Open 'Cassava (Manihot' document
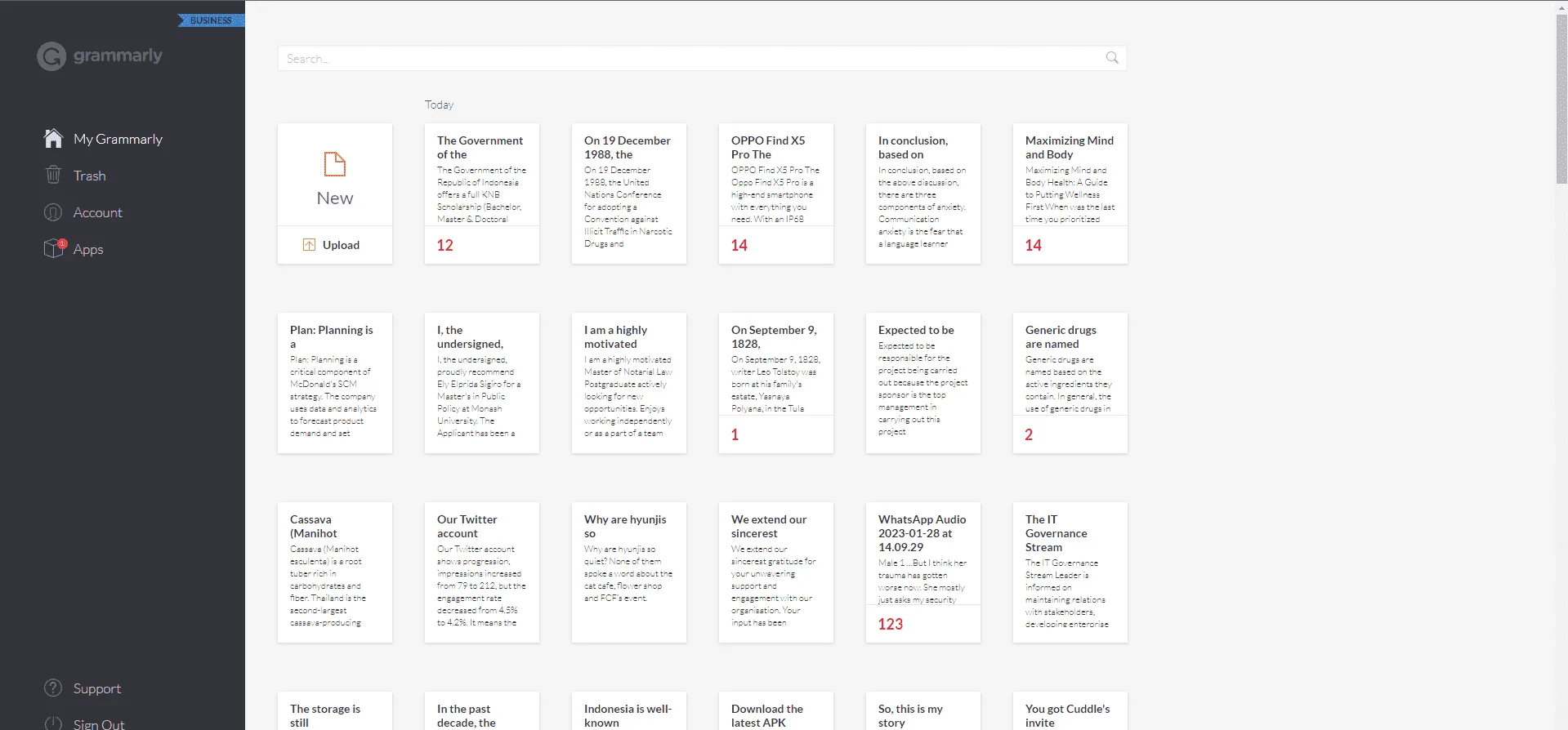This screenshot has height=730, width=1568. click(335, 572)
